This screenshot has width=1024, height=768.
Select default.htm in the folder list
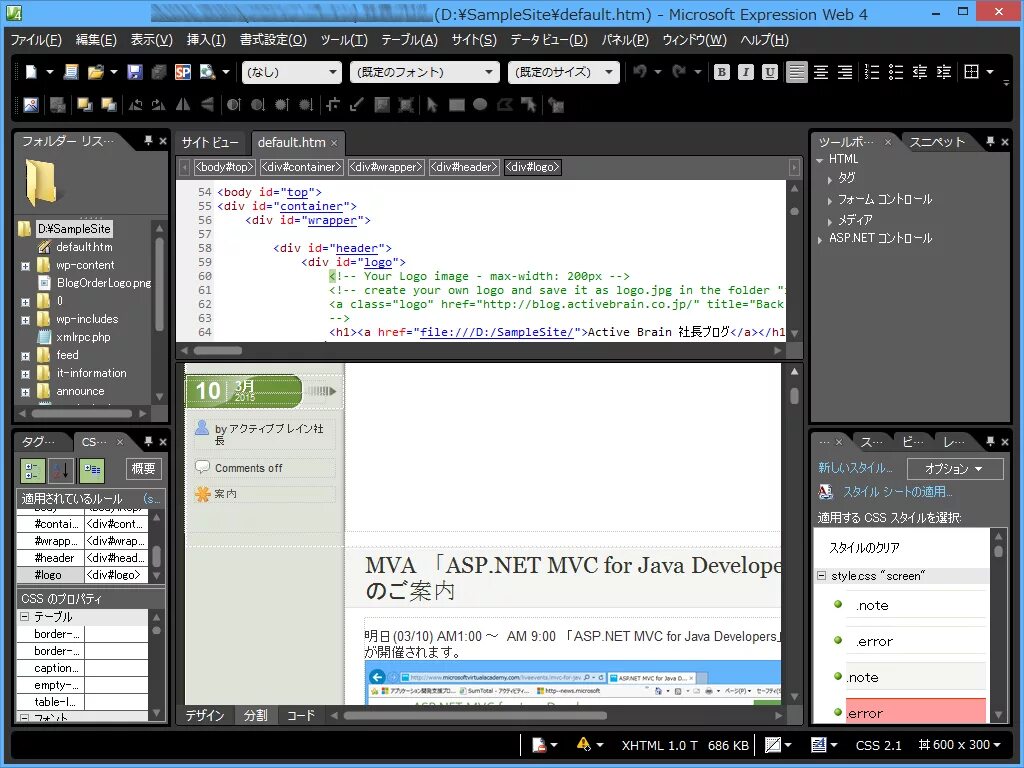84,247
